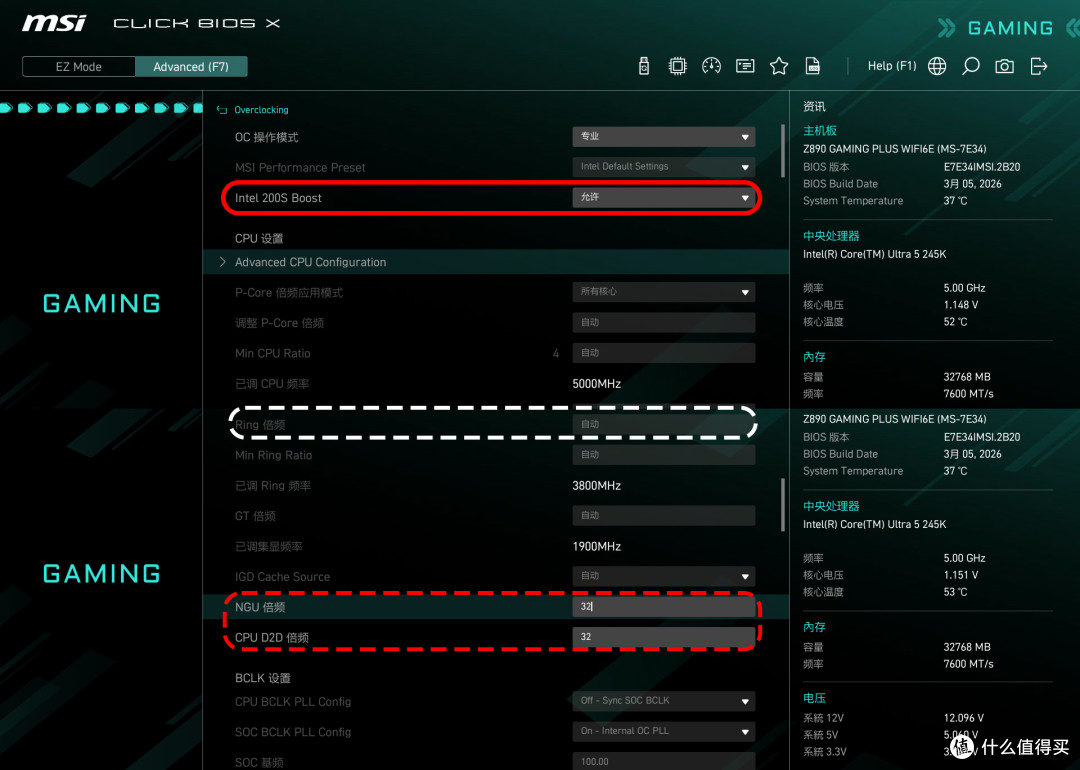Go back using the Overclocking arrow icon
This screenshot has height=770, width=1080.
point(222,110)
